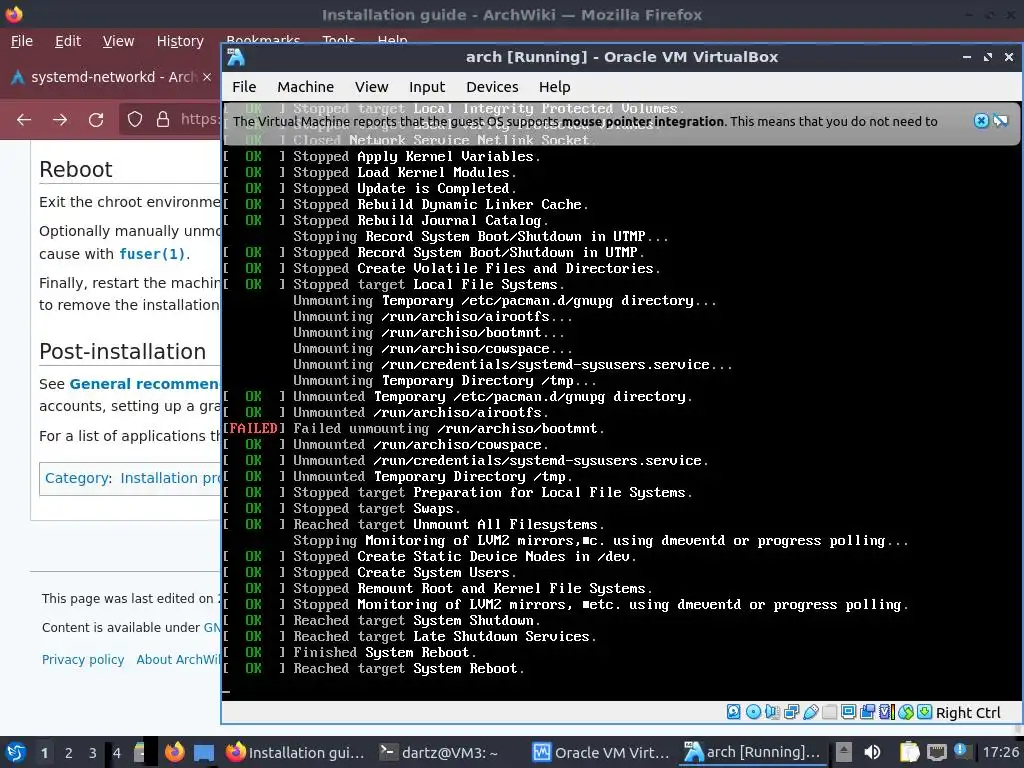Image resolution: width=1024 pixels, height=768 pixels.
Task: Open the GNU license link in footer
Action: coord(212,628)
